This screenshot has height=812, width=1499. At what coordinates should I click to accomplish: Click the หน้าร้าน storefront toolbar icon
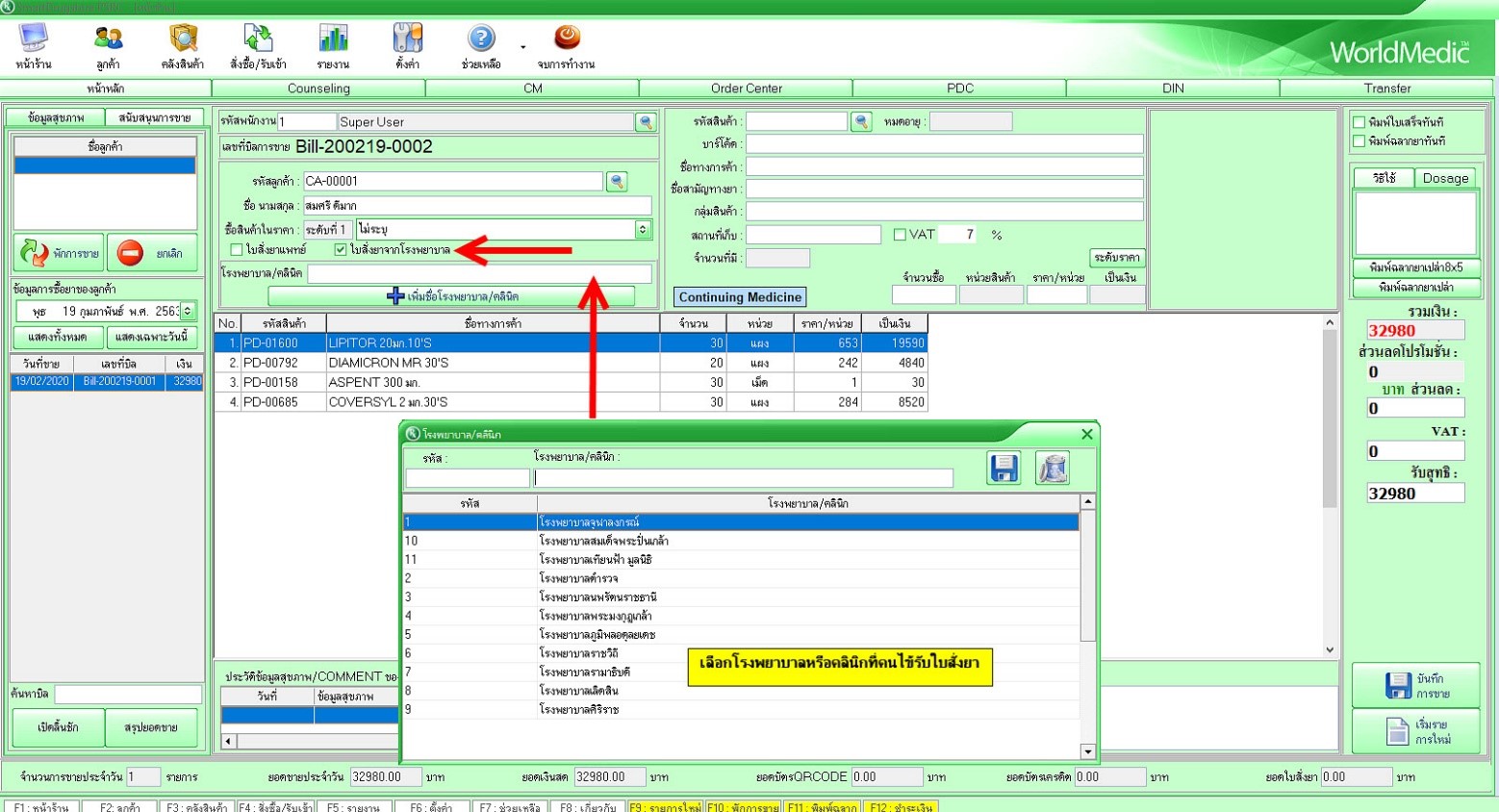point(34,39)
